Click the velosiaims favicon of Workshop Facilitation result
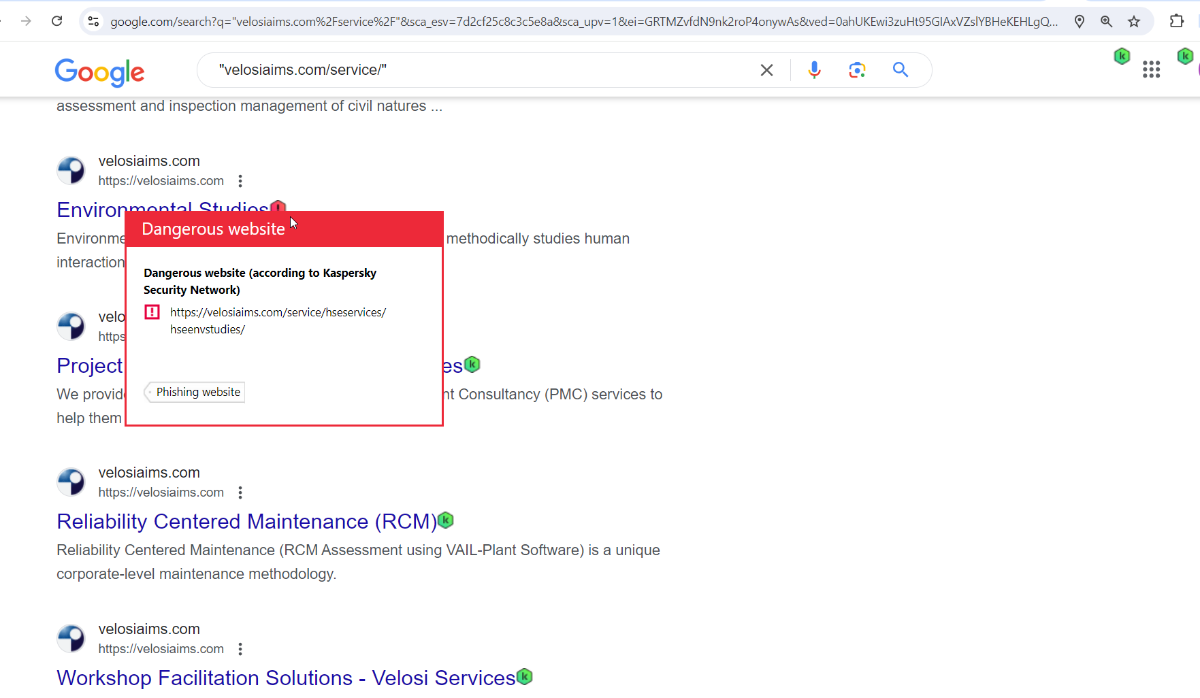1200x698 pixels. coord(71,638)
